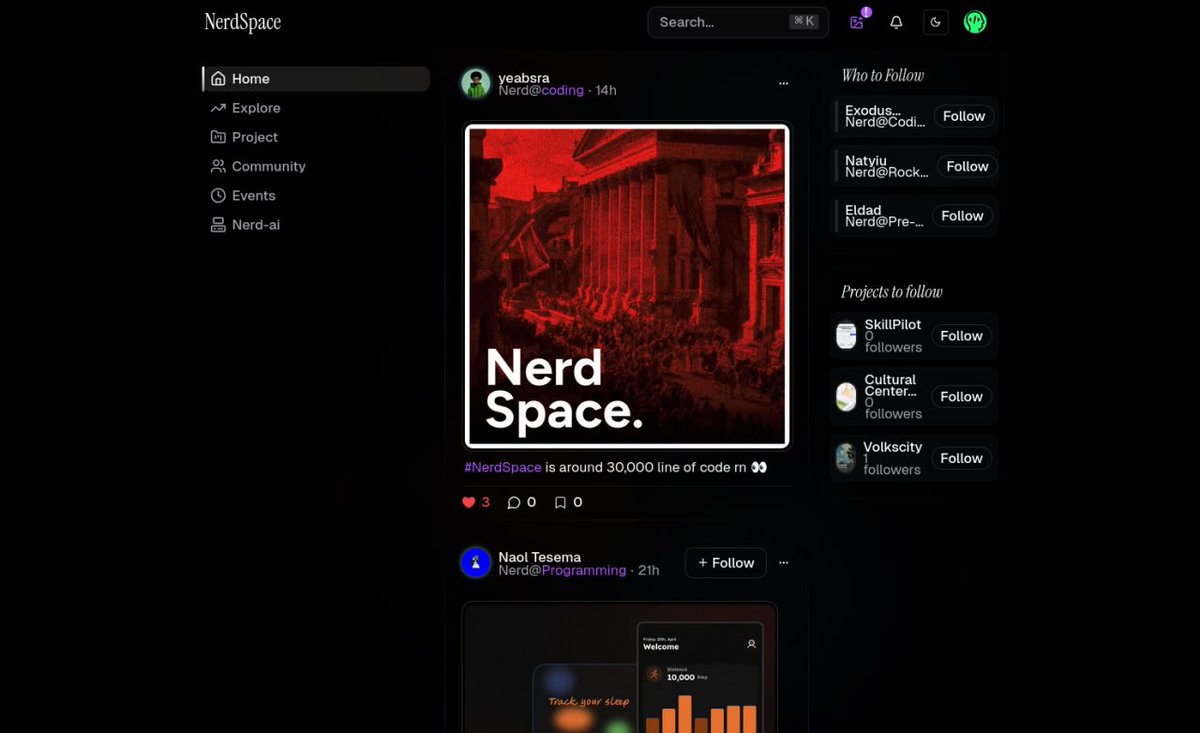Follow Exodus in Who to Follow
1200x733 pixels.
(964, 116)
